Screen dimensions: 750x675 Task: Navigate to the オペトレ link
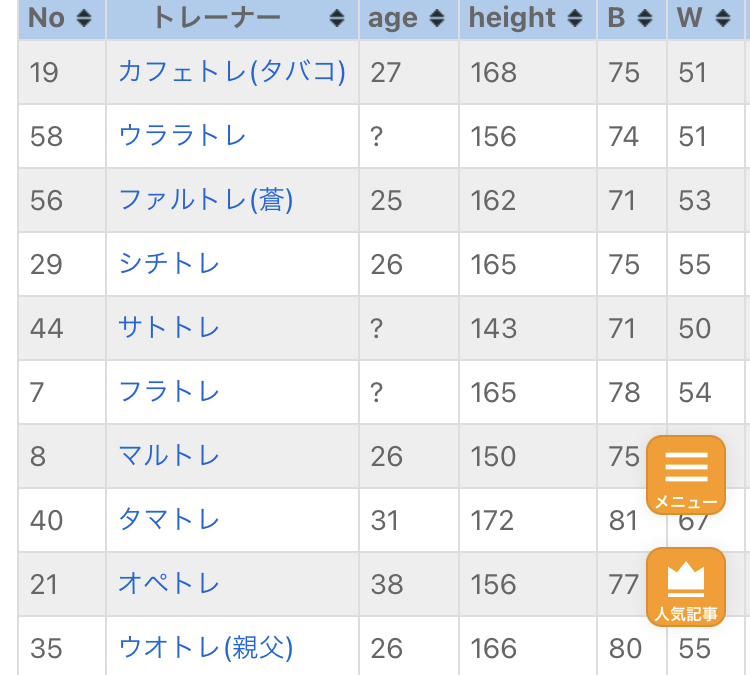(169, 584)
